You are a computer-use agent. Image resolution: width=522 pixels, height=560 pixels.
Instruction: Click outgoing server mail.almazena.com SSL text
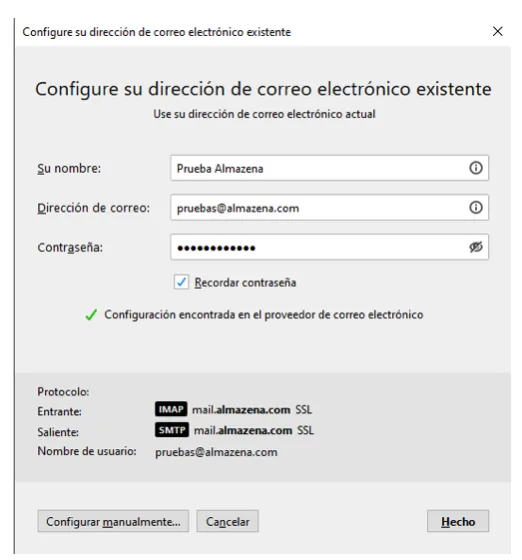coord(254,430)
